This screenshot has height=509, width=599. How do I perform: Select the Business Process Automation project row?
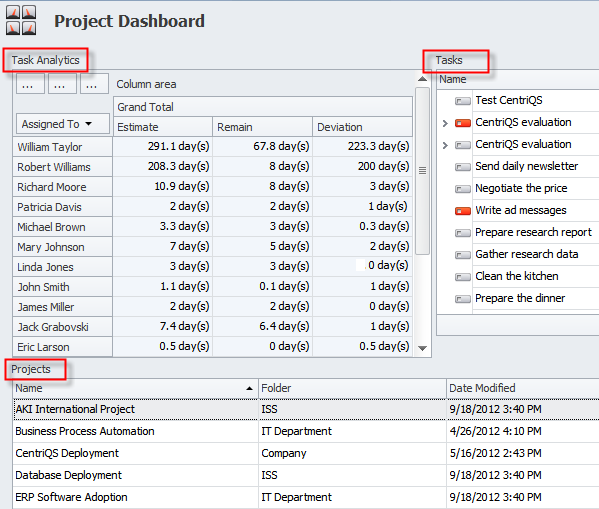coord(306,431)
